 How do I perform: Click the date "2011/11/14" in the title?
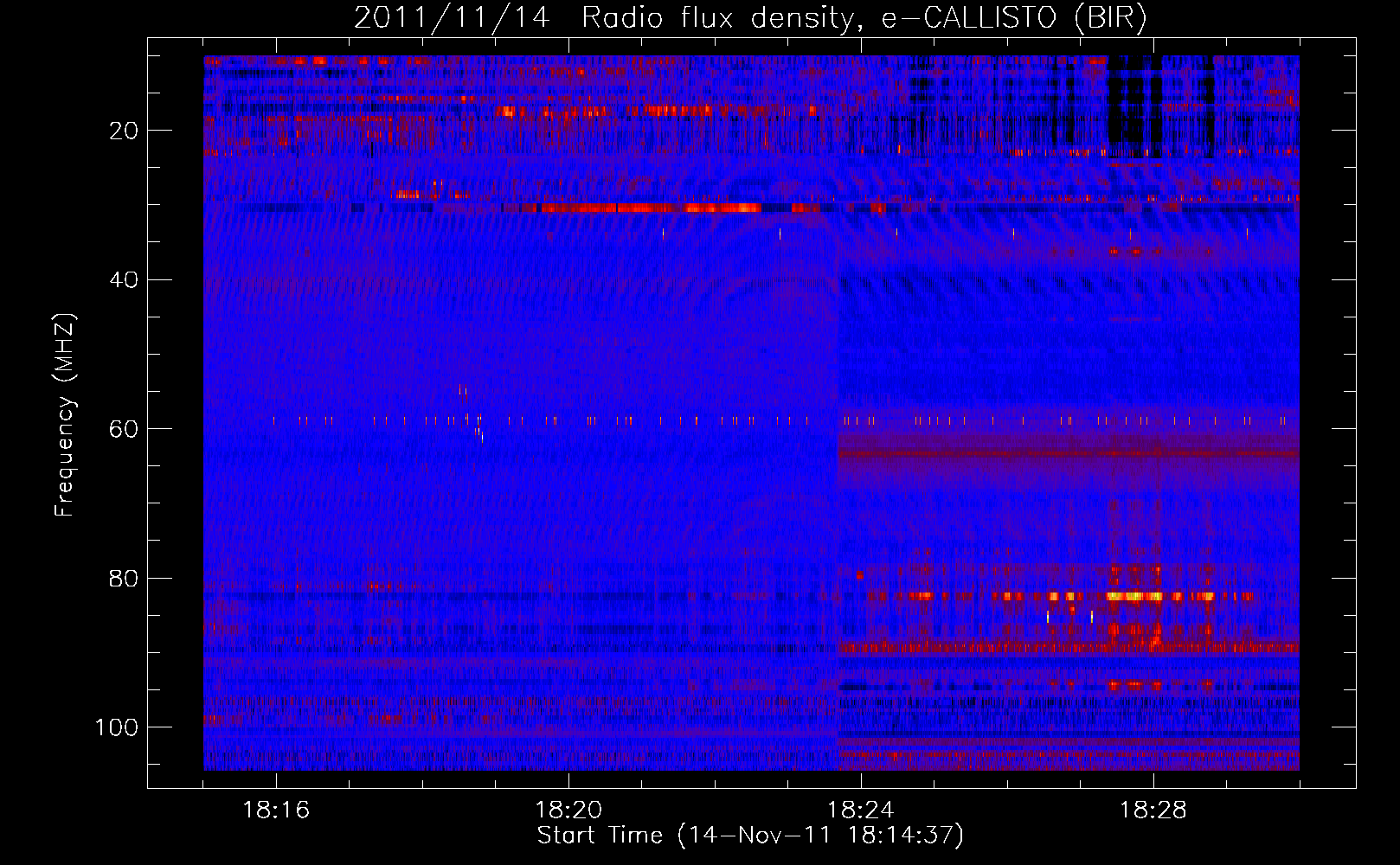(x=452, y=18)
